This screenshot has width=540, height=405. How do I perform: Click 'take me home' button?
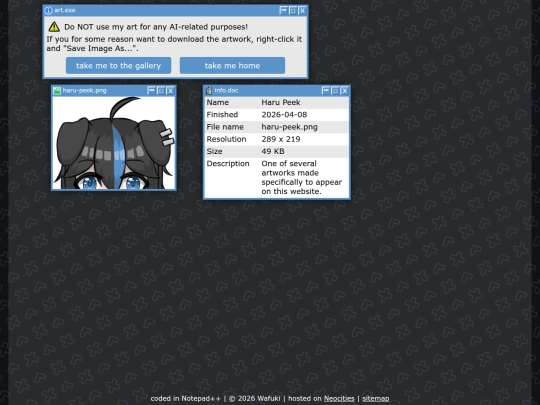tap(232, 65)
